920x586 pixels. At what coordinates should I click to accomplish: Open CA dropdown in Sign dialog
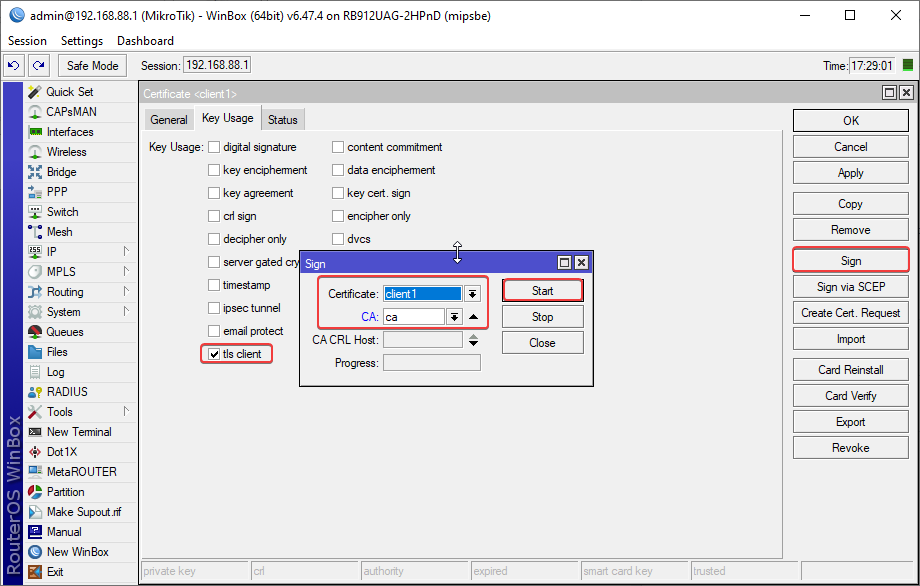[x=454, y=317]
